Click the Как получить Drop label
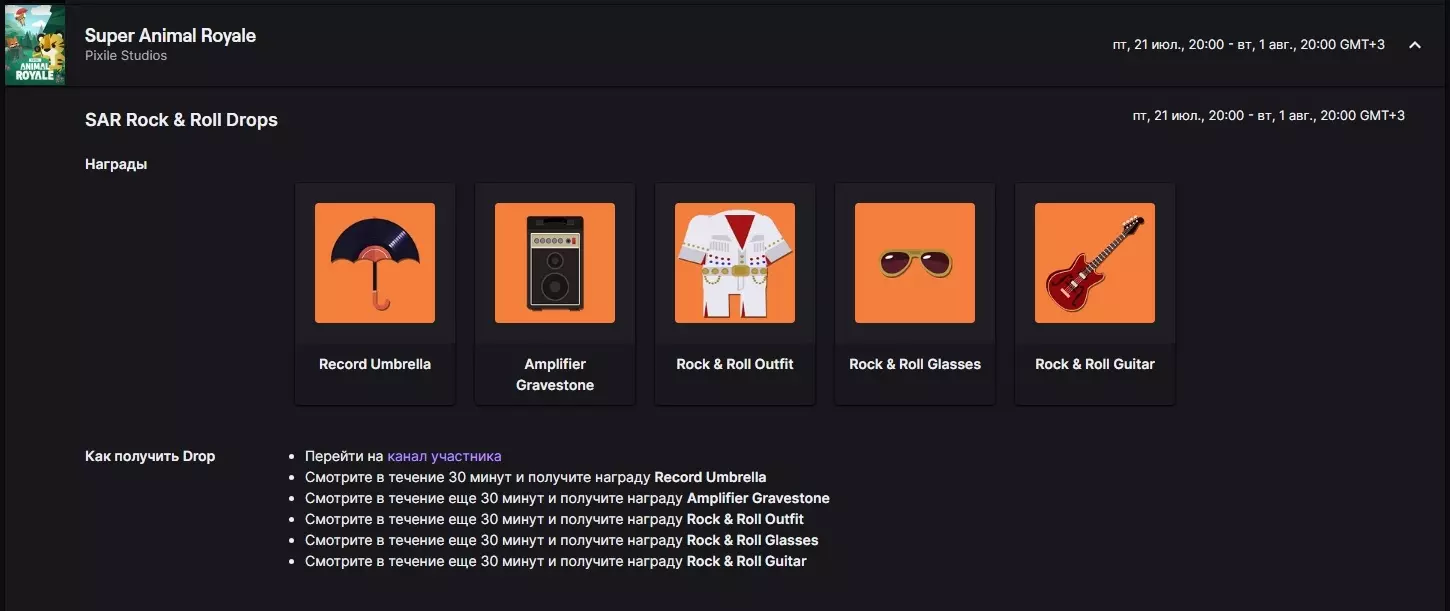The width and height of the screenshot is (1450, 611). pos(150,456)
